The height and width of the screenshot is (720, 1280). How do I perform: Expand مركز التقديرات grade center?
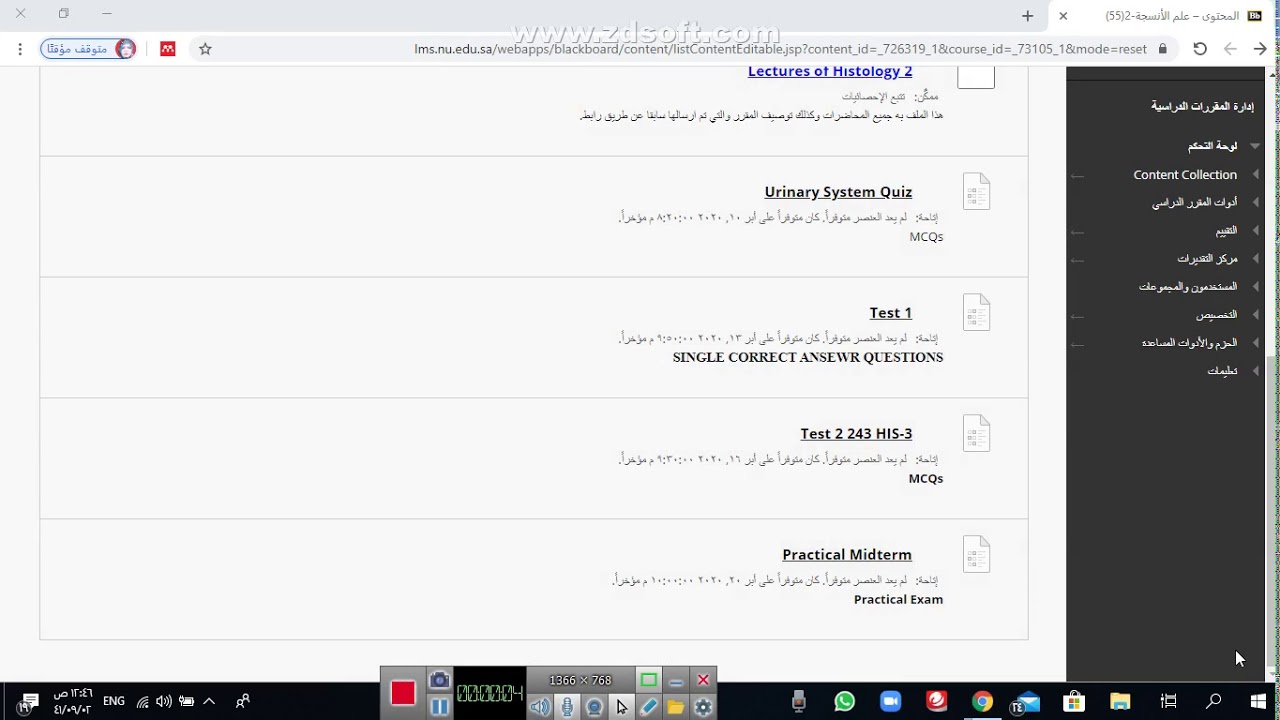[1256, 258]
